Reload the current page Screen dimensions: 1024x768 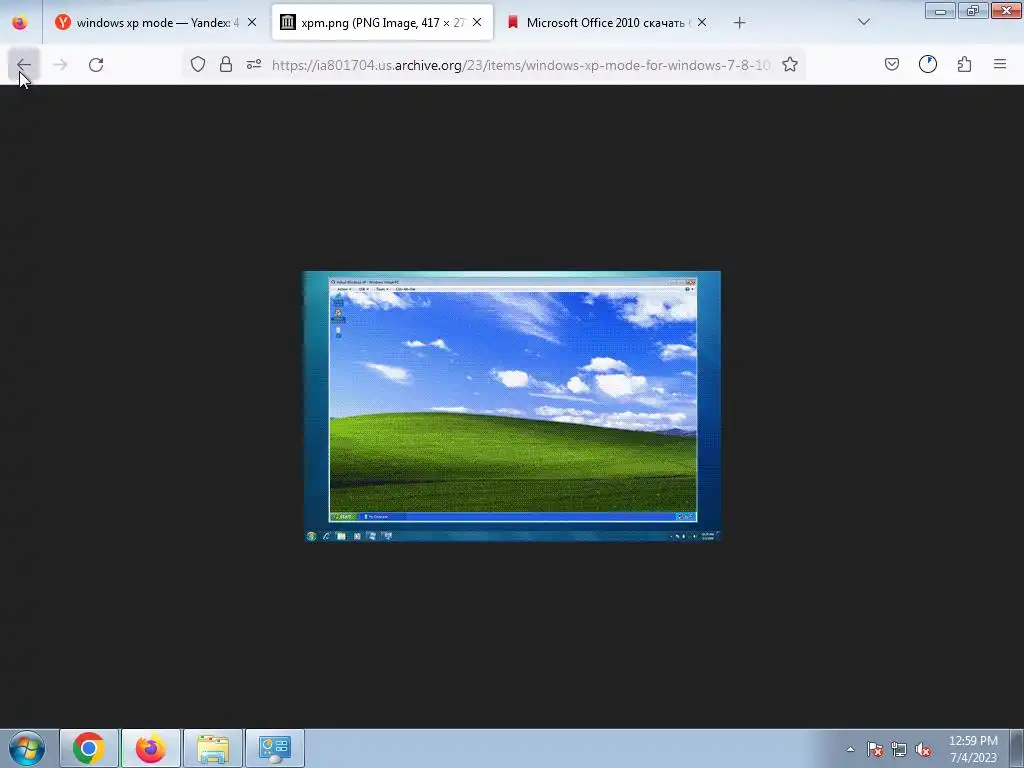(x=96, y=65)
